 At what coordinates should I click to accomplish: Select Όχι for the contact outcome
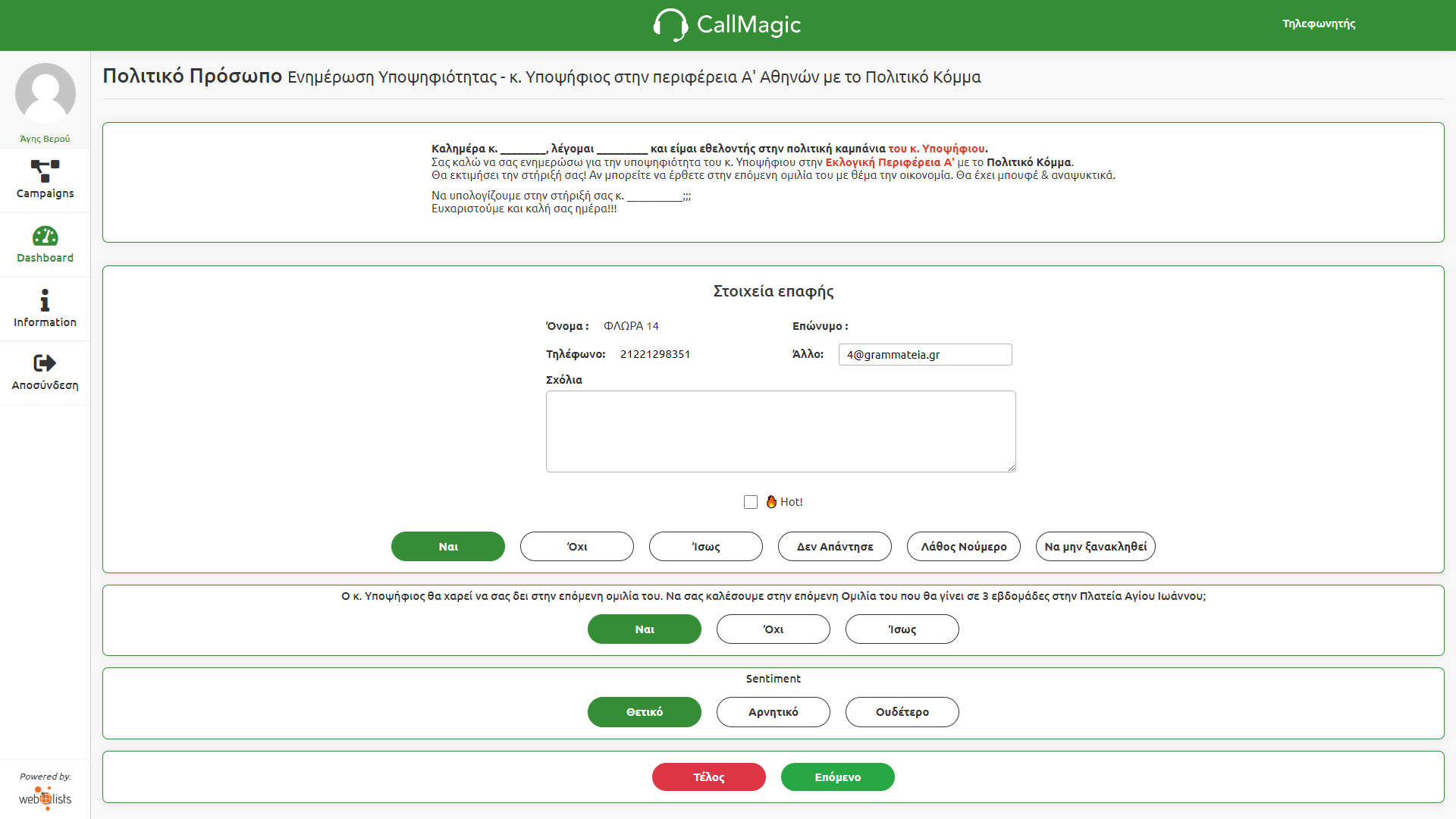(576, 546)
